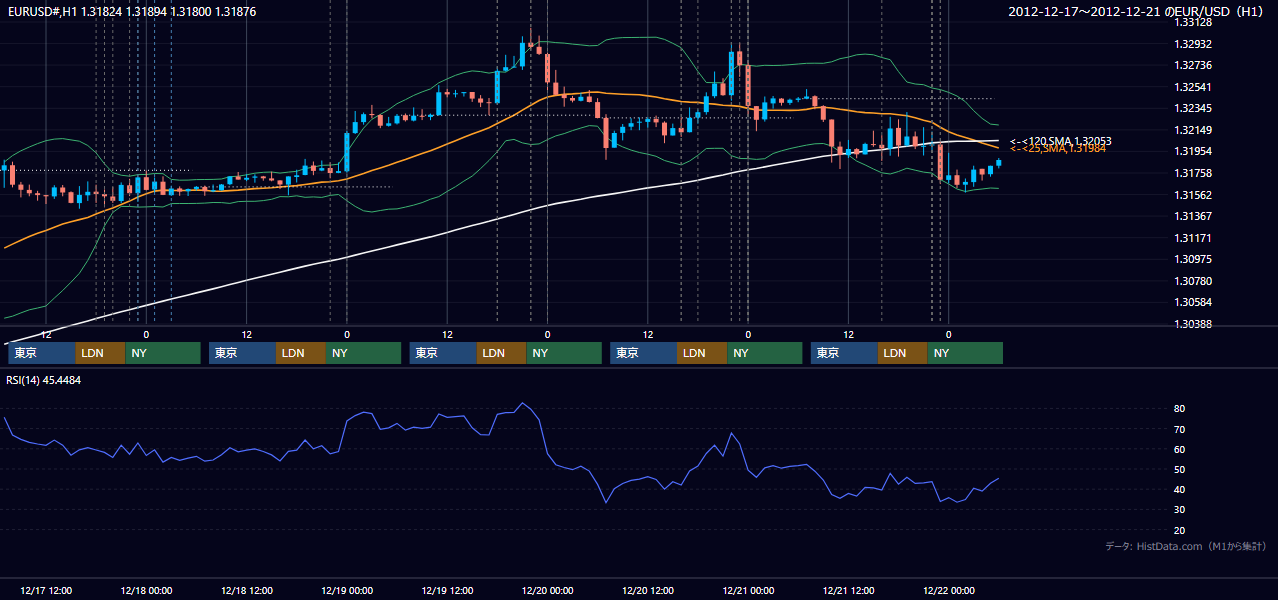The width and height of the screenshot is (1278, 600).
Task: Select the 12/20 00:00 time axis label
Action: point(547,590)
